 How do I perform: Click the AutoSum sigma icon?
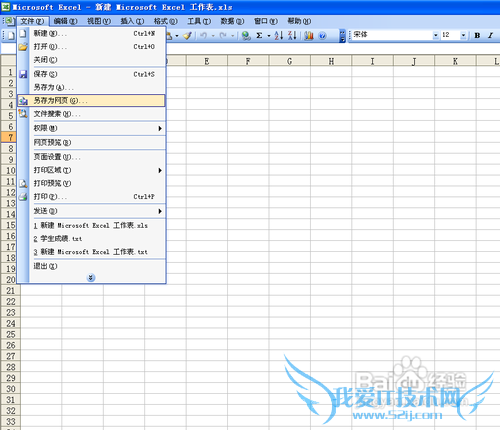pyautogui.click(x=259, y=35)
